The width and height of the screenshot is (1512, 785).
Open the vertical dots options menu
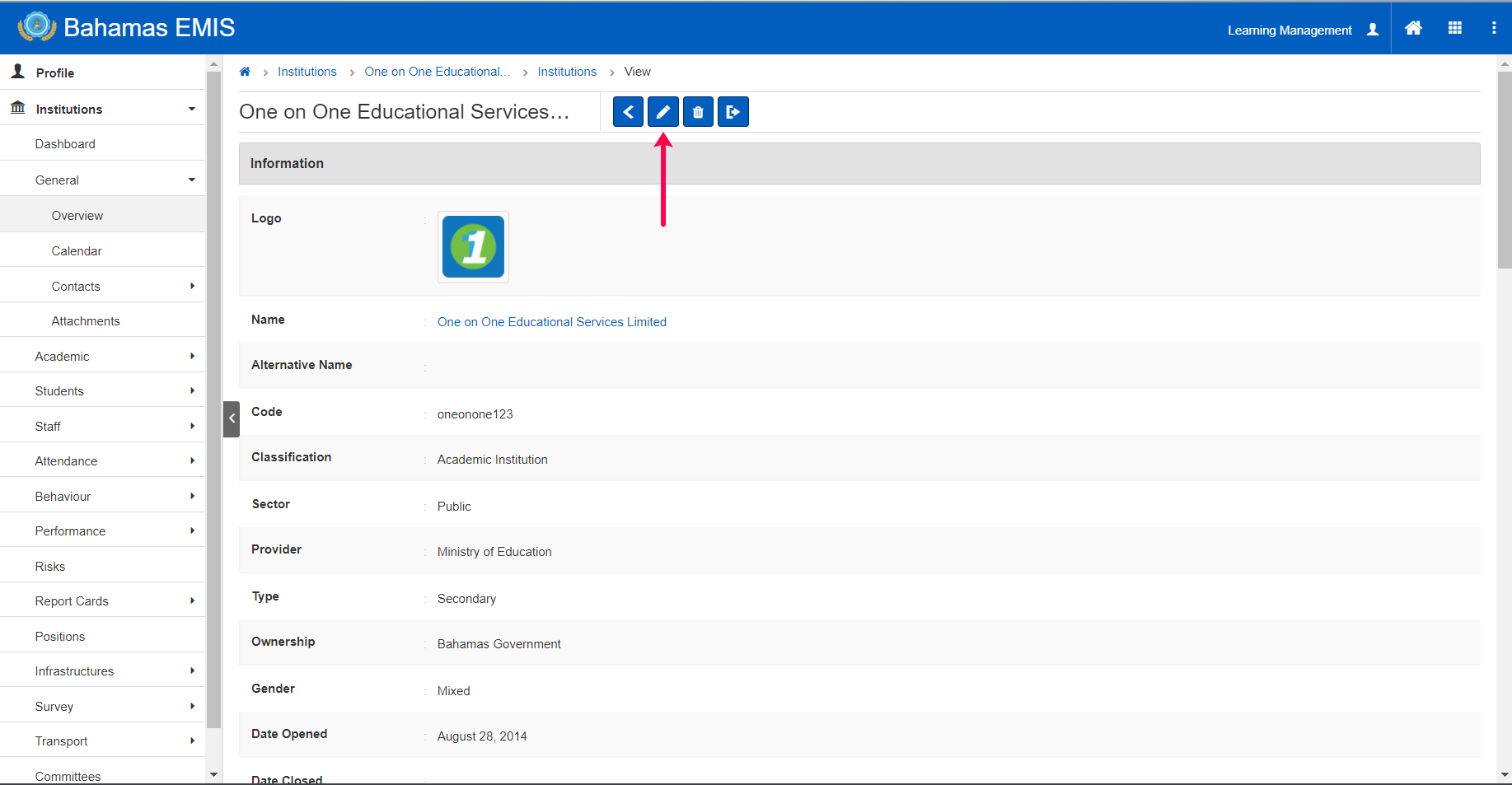(x=1494, y=28)
